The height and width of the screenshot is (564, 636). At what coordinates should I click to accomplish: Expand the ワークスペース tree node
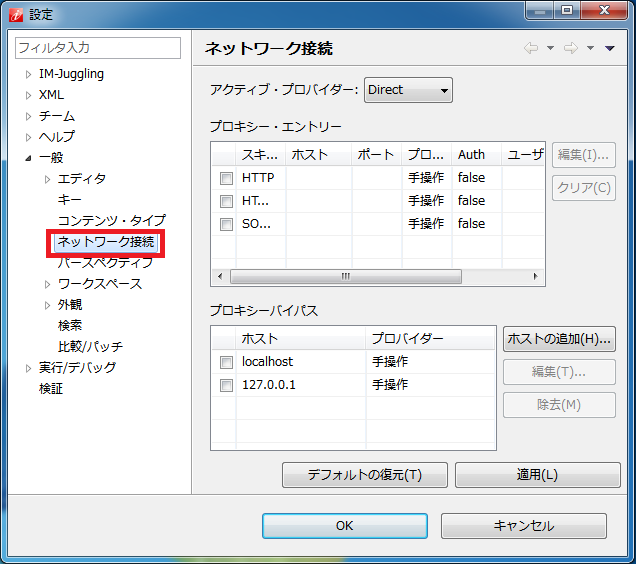[47, 284]
